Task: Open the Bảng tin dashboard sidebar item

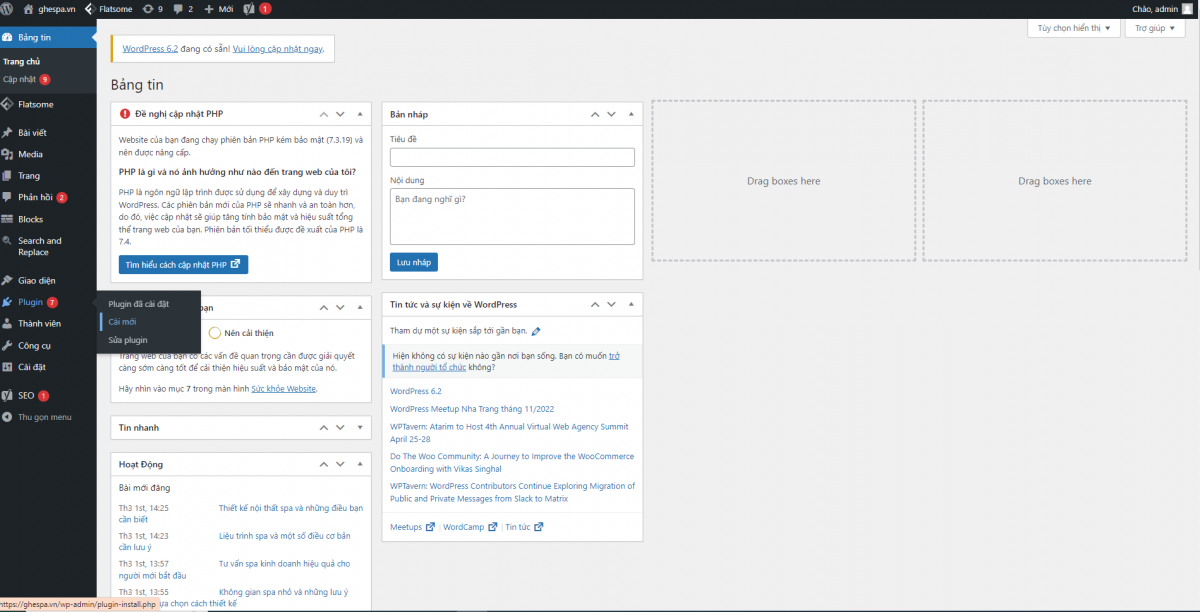Action: pyautogui.click(x=48, y=38)
